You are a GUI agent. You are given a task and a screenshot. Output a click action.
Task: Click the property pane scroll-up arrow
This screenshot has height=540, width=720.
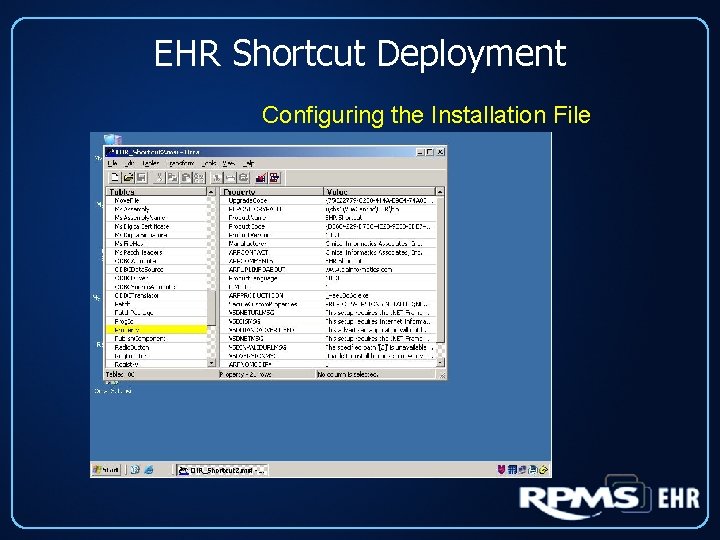(x=439, y=191)
